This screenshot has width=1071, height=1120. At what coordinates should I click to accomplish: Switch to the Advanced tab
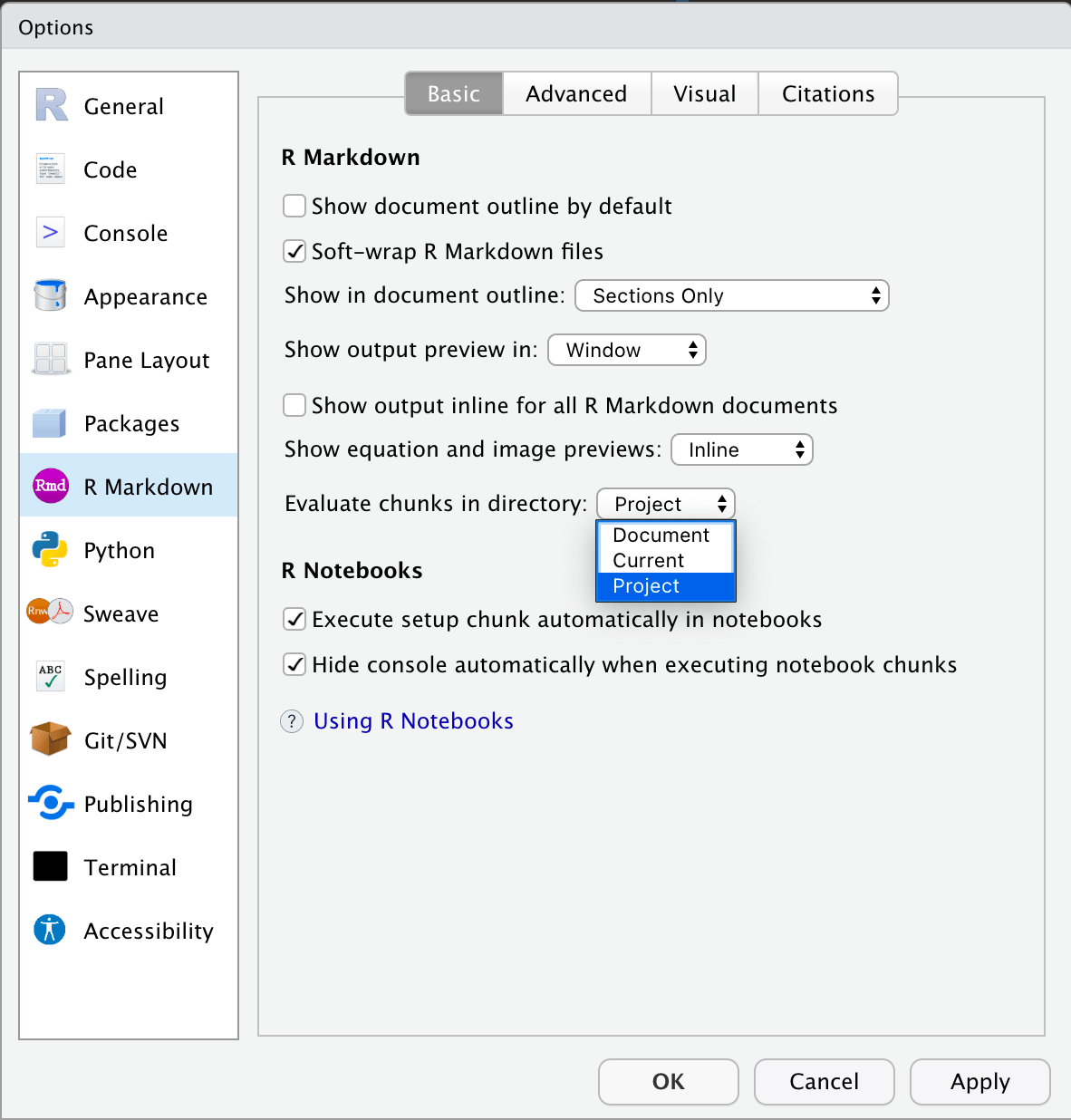click(576, 93)
